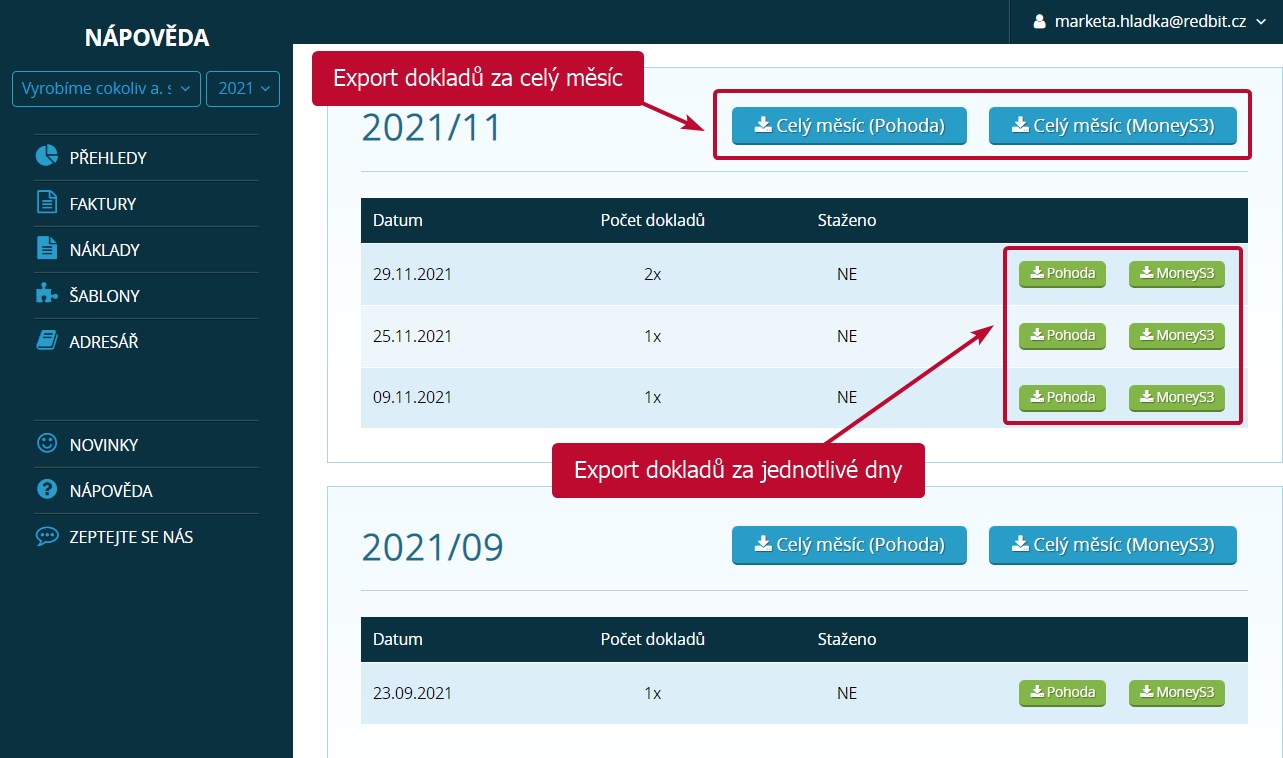Screen dimensions: 1283x758
Task: Open the company dropdown Vyrobíme cokoliv a.s.
Action: point(107,89)
